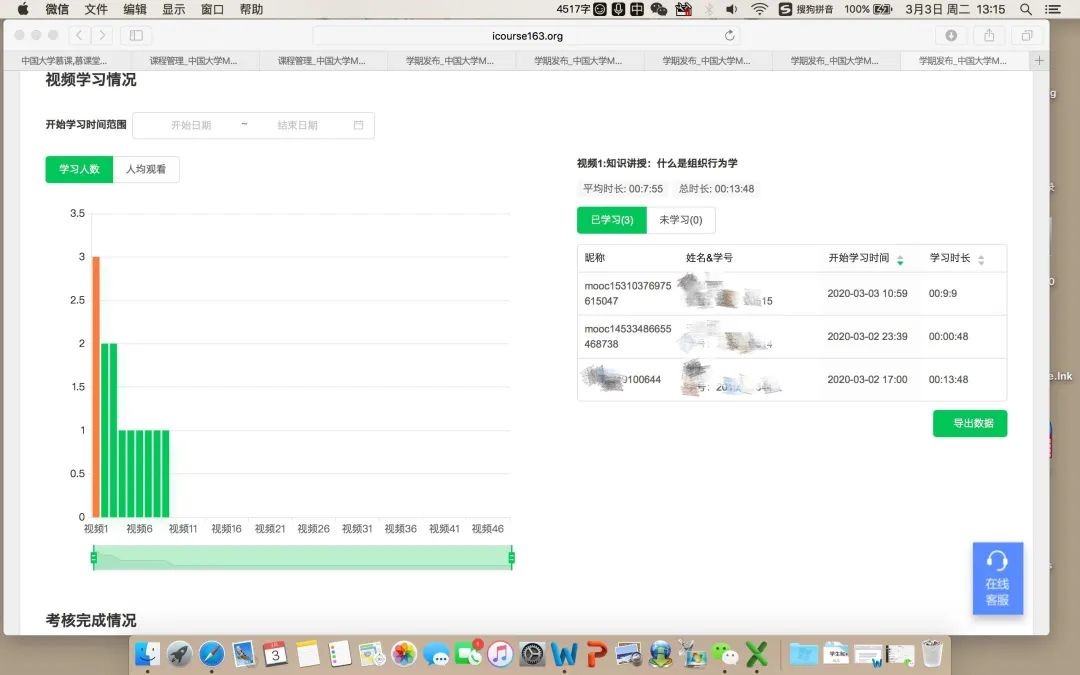Screen dimensions: 1080x675
Task: Sort table by 开始学习时间 column
Action: pyautogui.click(x=900, y=259)
